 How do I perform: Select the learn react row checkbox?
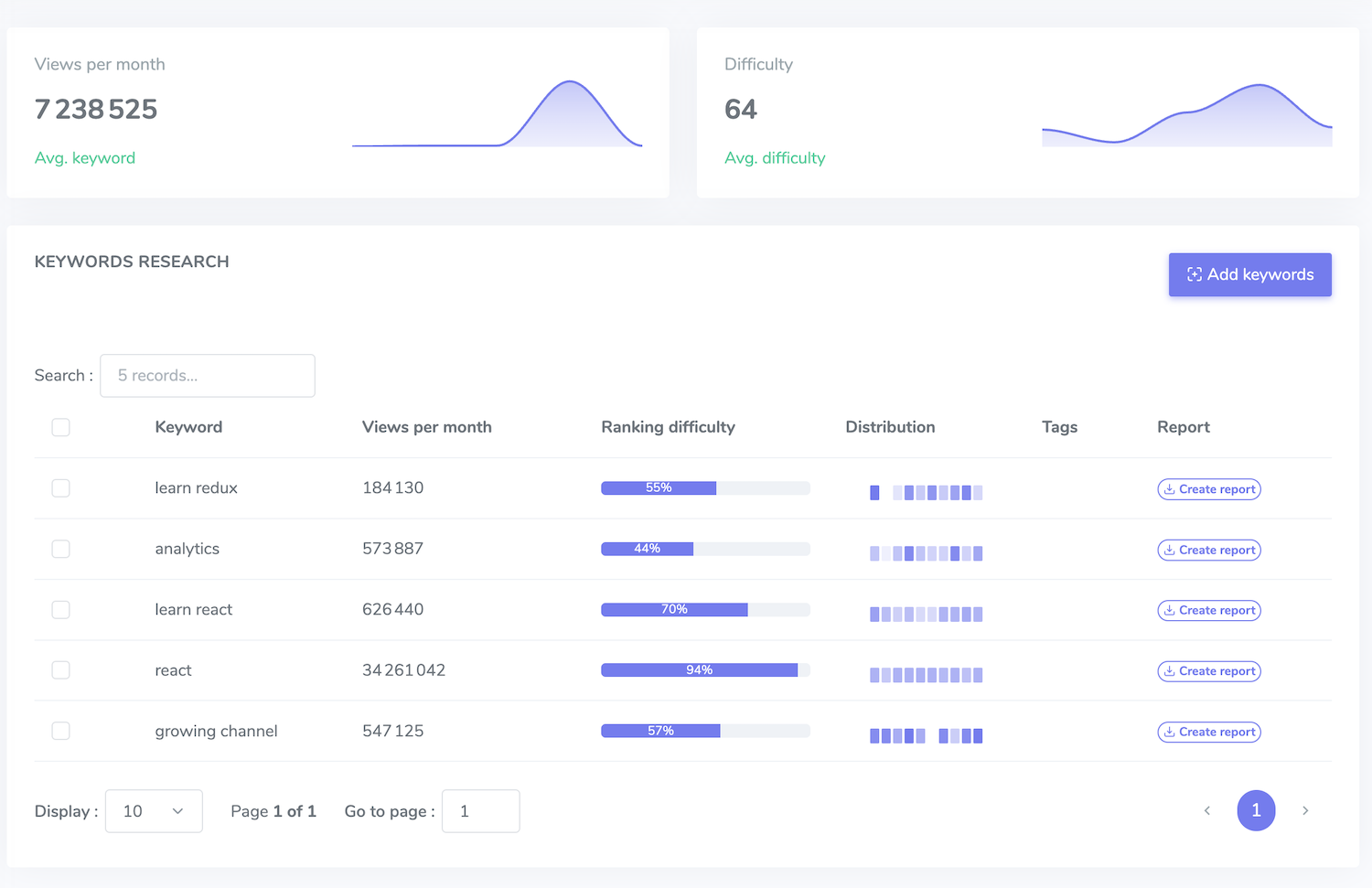(61, 610)
